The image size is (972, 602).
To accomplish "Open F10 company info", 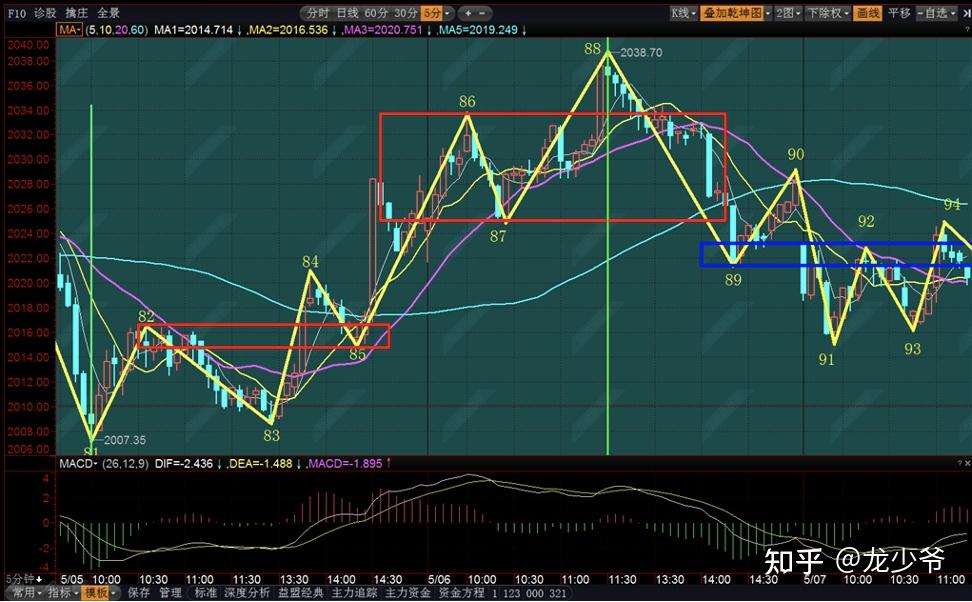I will pyautogui.click(x=13, y=13).
